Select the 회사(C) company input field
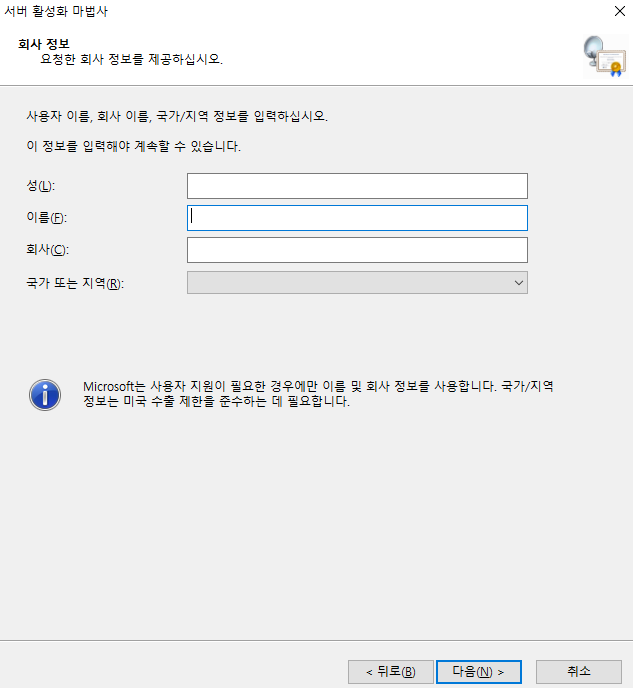633x688 pixels. (357, 250)
